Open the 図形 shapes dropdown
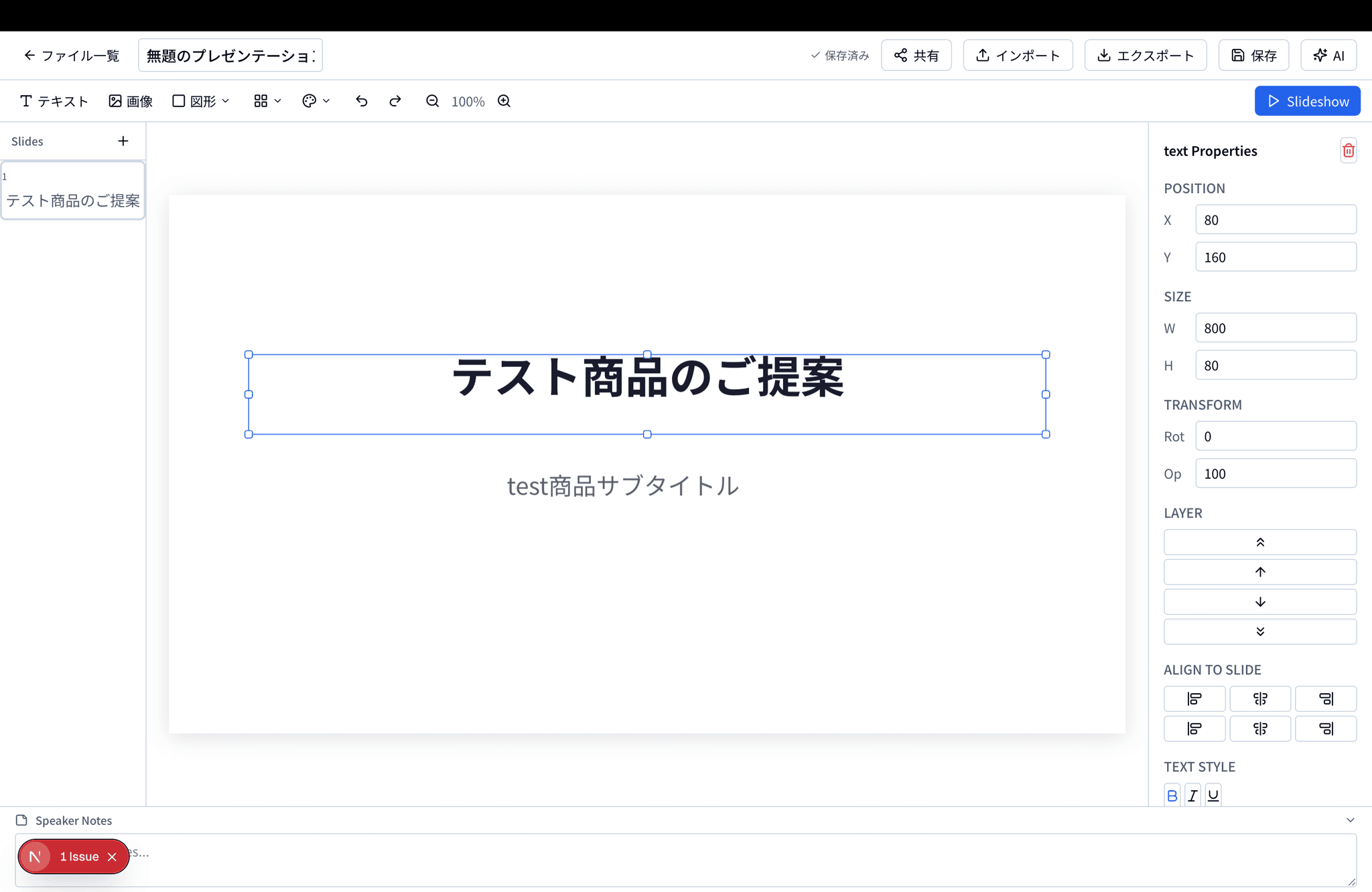The width and height of the screenshot is (1372, 892). 201,101
